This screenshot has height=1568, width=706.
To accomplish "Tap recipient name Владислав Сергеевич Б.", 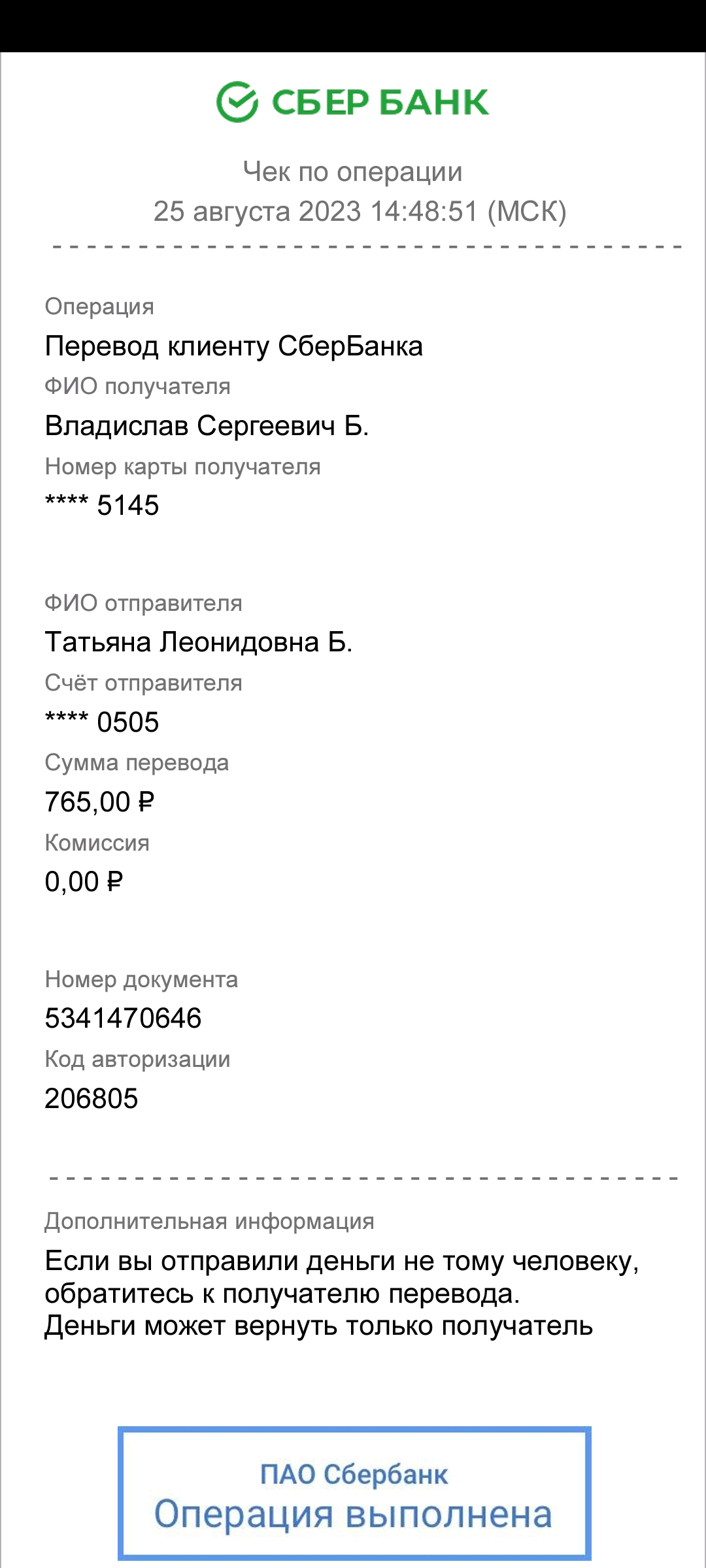I will point(207,426).
